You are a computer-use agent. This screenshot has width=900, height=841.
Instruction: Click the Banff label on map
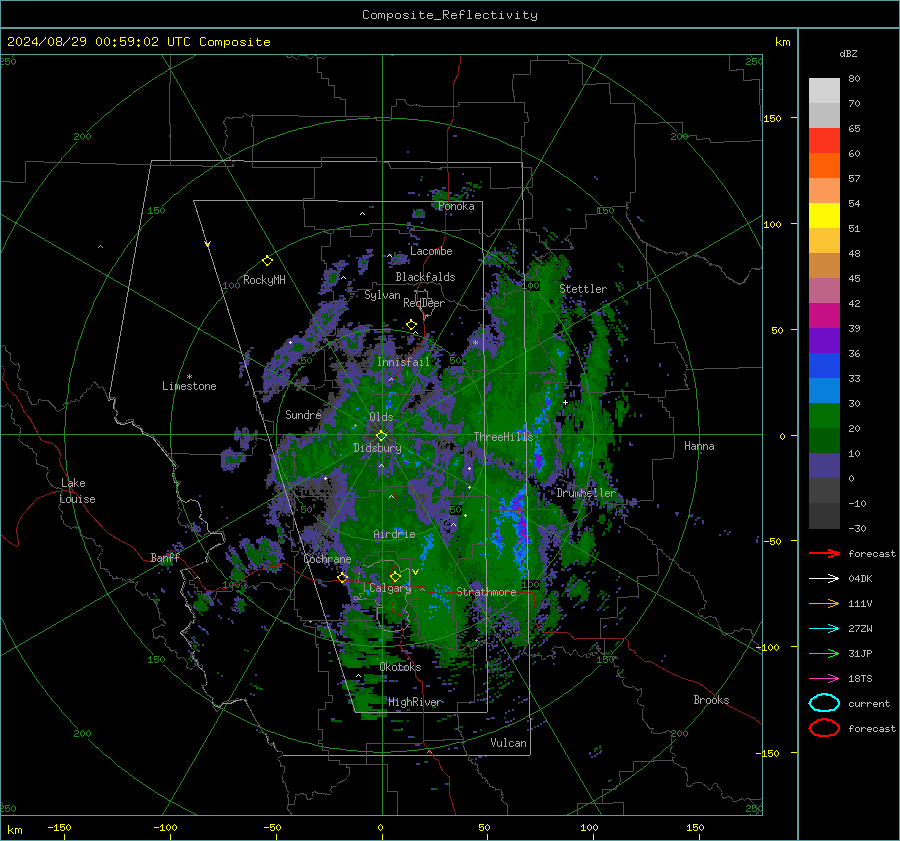point(165,558)
